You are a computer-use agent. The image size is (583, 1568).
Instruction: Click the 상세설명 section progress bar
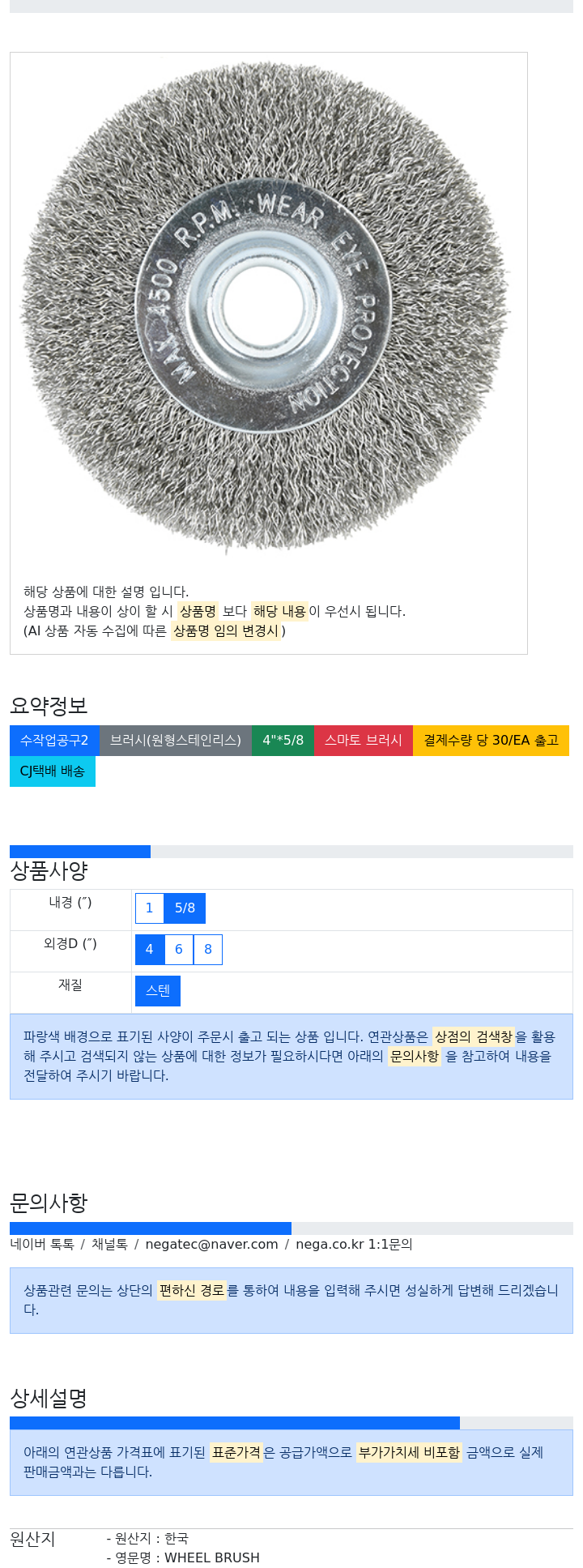(235, 1424)
